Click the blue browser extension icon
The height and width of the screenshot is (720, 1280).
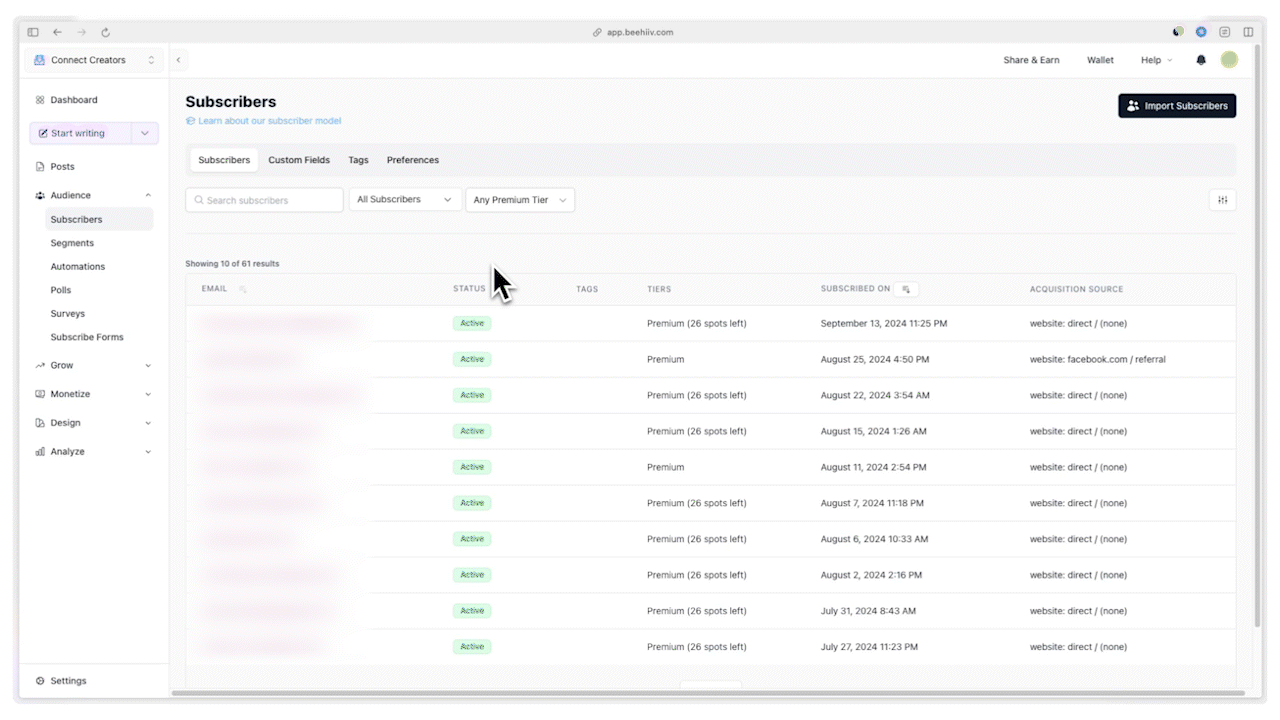1201,32
